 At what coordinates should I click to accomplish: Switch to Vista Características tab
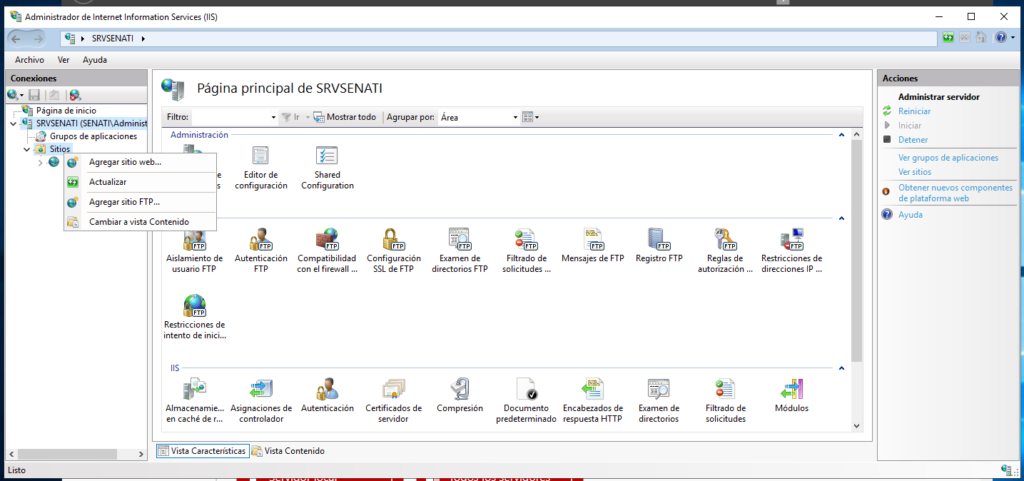[202, 451]
